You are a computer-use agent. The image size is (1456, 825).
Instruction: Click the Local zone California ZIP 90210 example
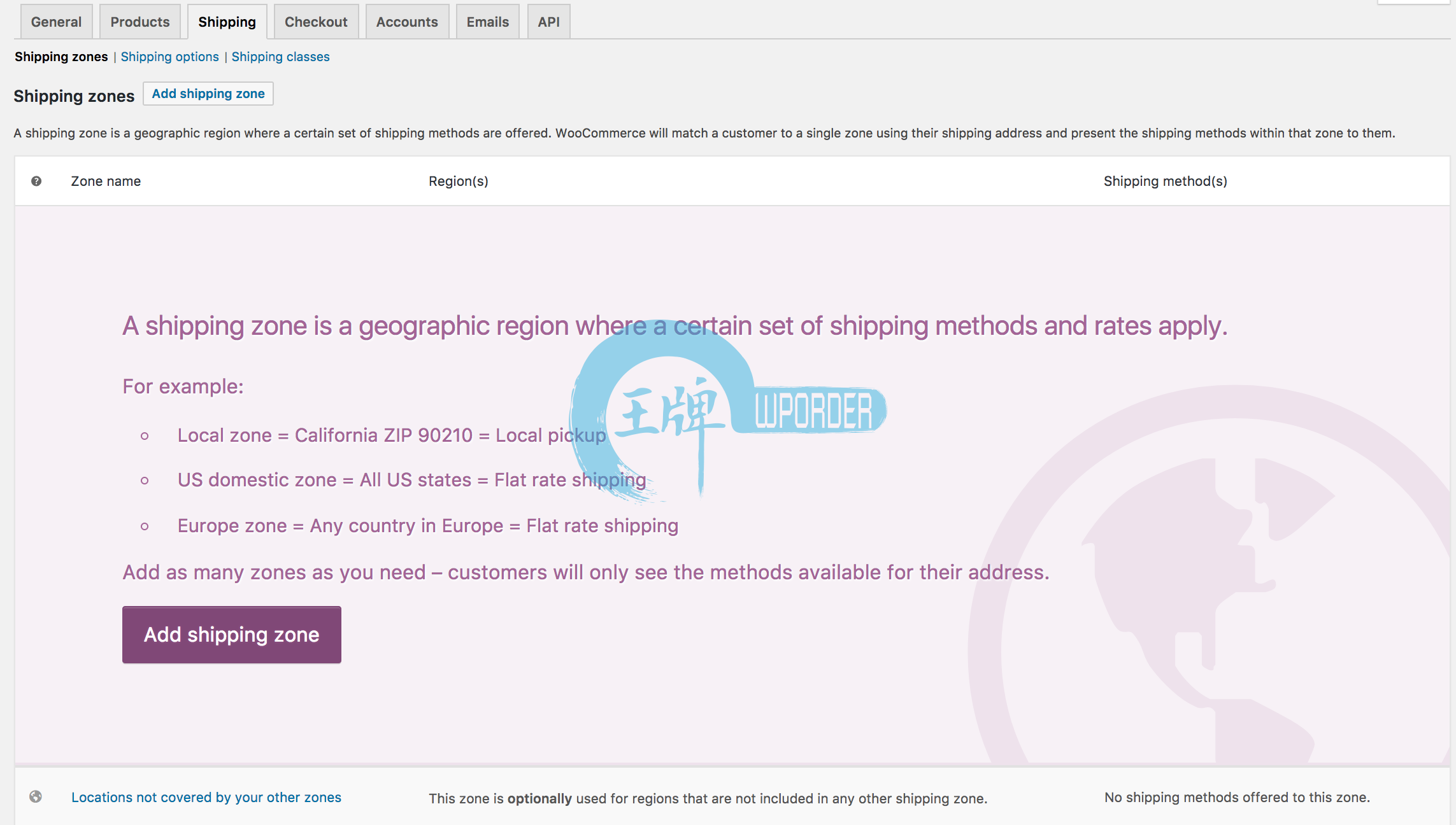click(392, 435)
